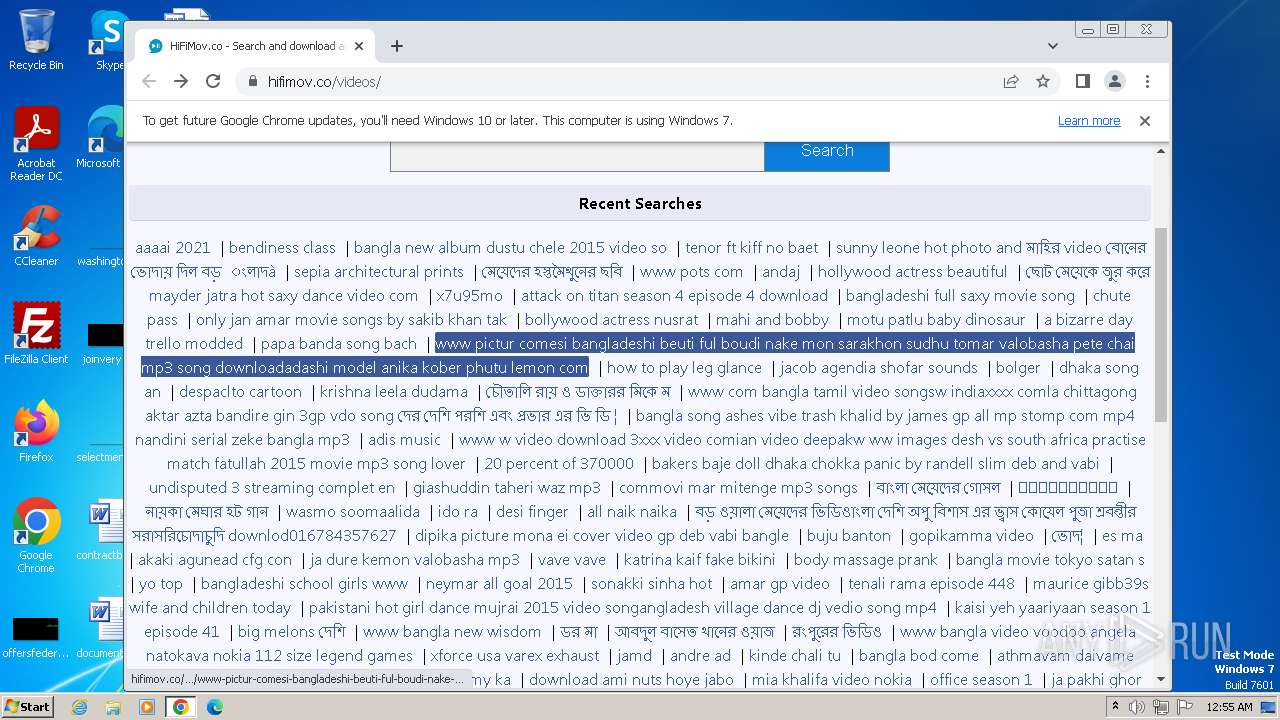Open 'buju banton' search link

[849, 536]
